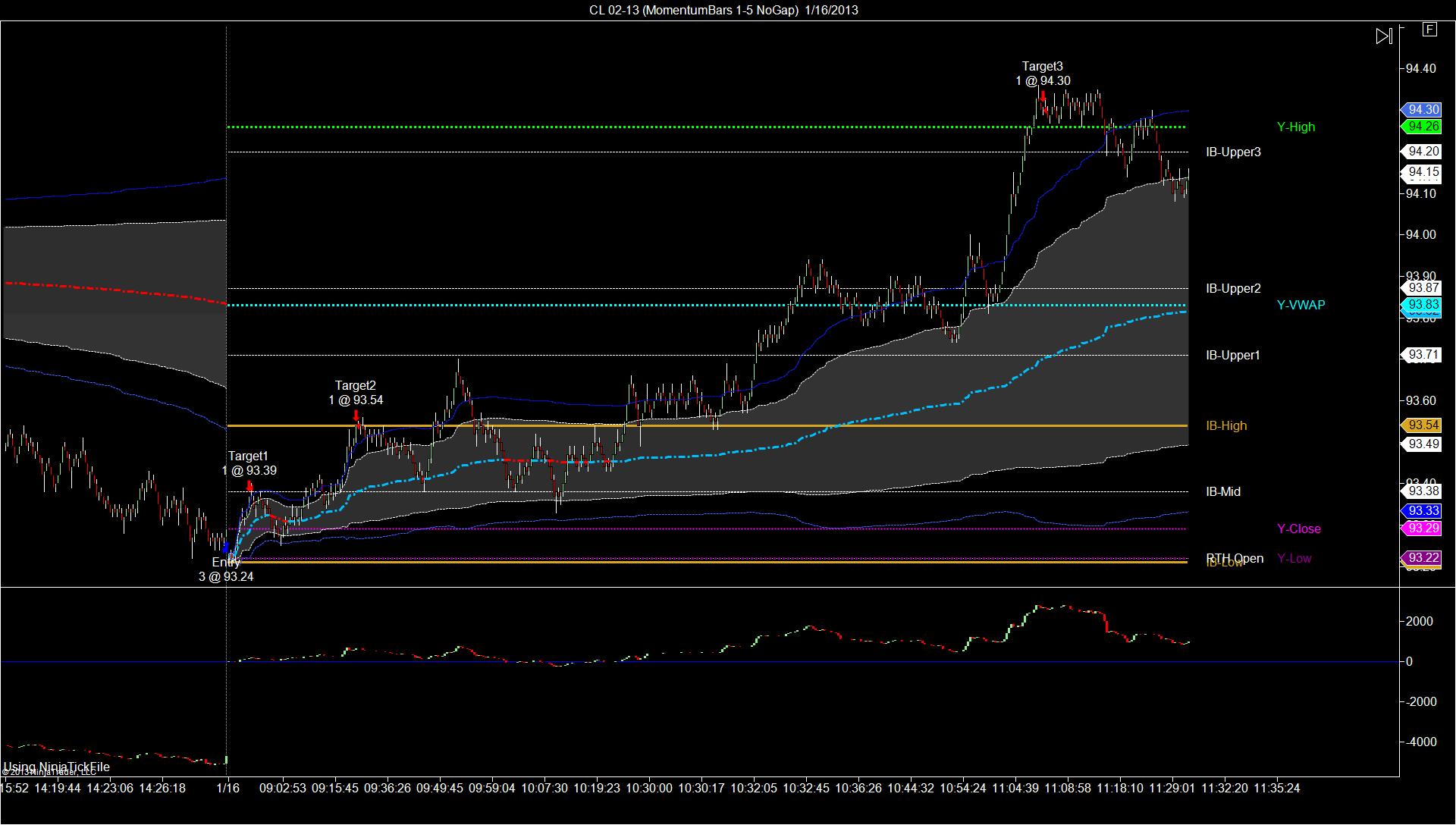This screenshot has height=825, width=1456.
Task: Click the 2000 tick on indicator axis
Action: coord(1420,621)
